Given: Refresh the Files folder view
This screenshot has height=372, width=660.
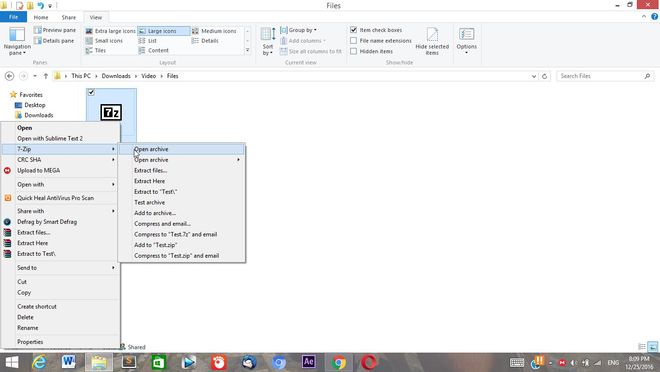Looking at the screenshot, I should [x=544, y=76].
